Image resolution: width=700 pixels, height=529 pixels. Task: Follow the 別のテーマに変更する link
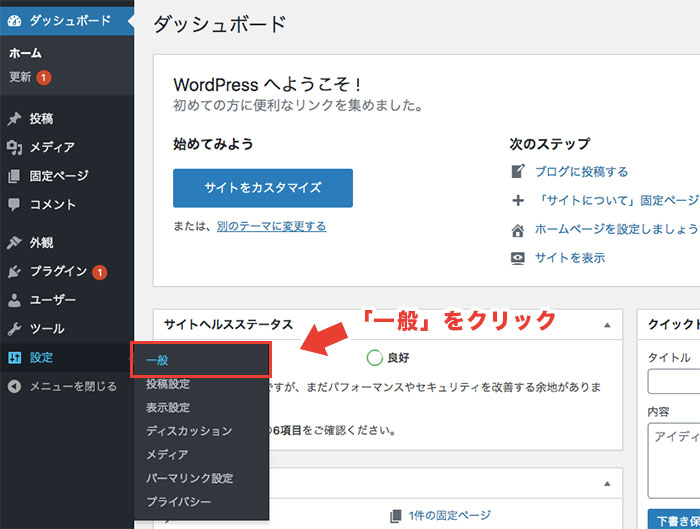pos(271,226)
